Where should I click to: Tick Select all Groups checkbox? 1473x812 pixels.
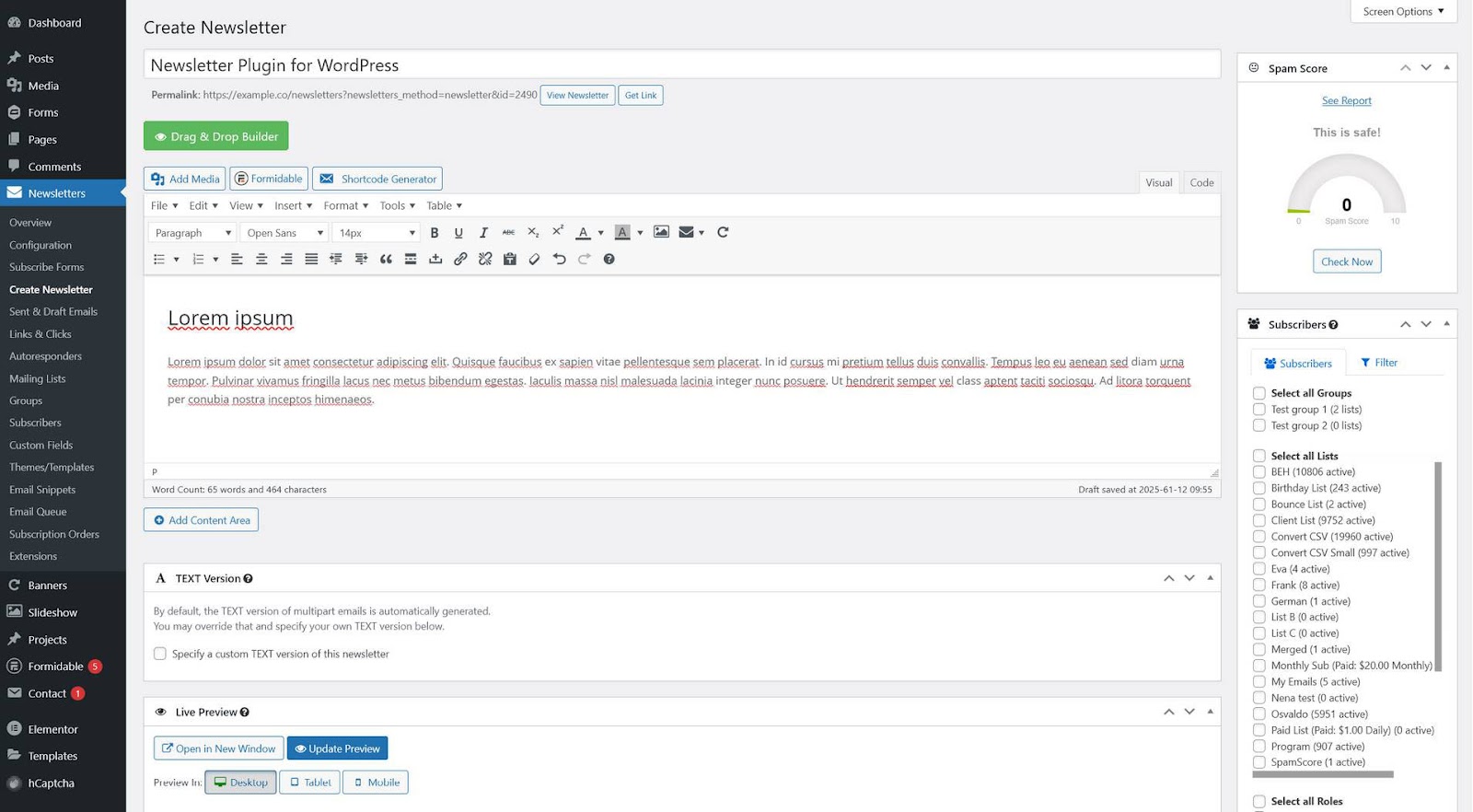(x=1259, y=393)
